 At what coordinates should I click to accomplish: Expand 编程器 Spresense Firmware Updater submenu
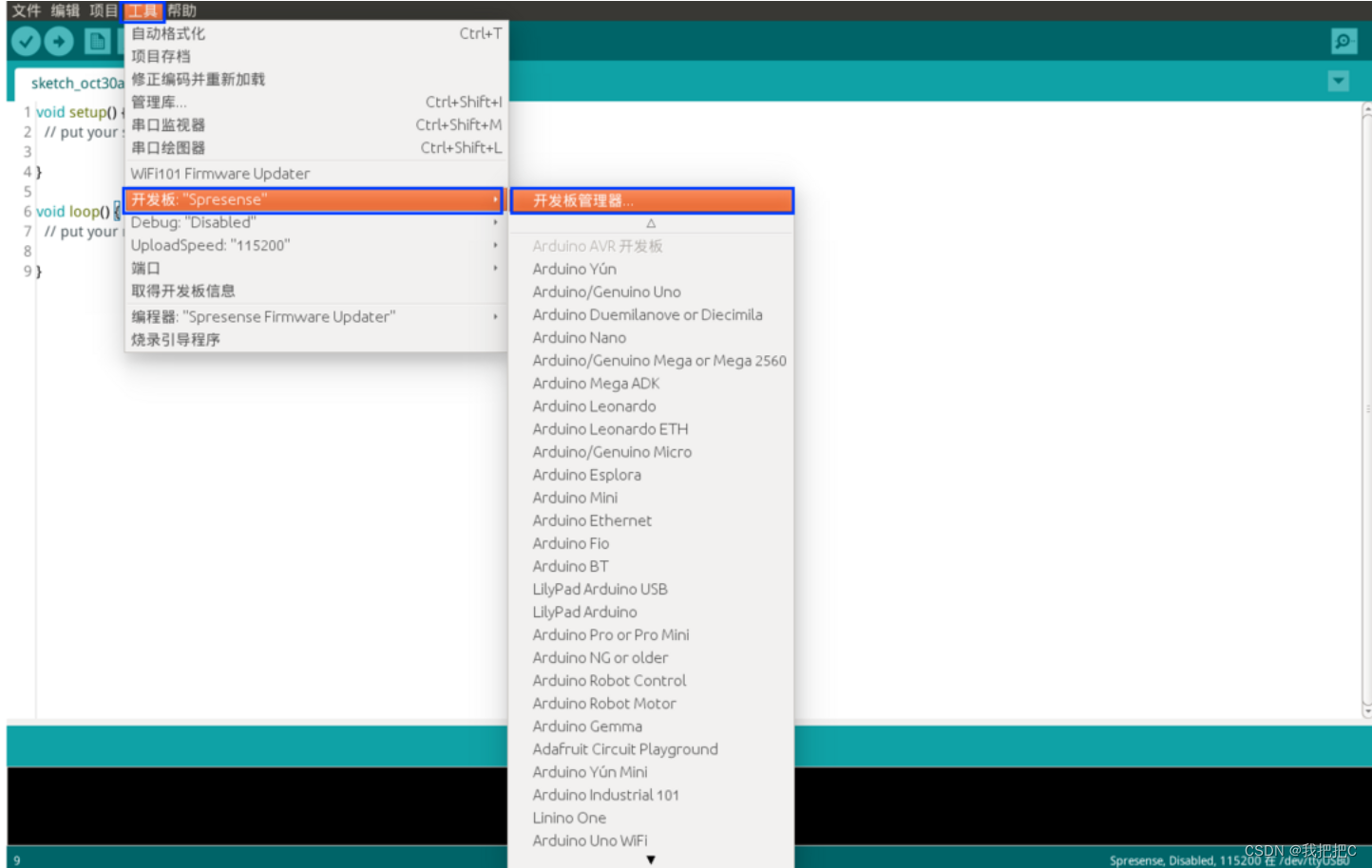point(316,316)
